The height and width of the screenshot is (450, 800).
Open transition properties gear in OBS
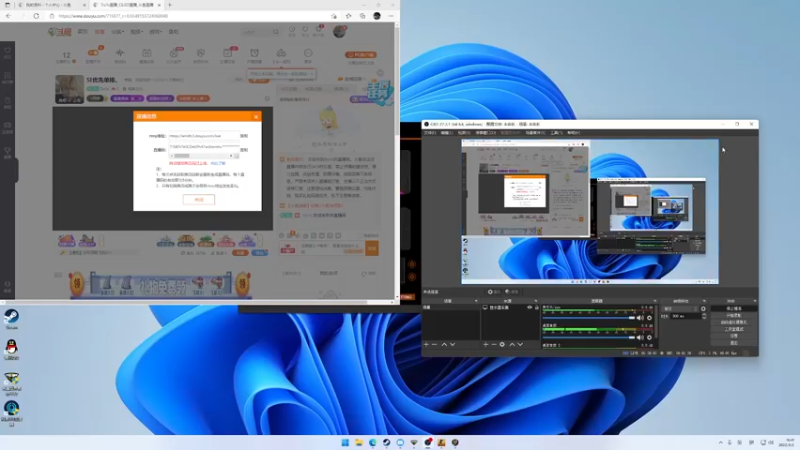[704, 309]
